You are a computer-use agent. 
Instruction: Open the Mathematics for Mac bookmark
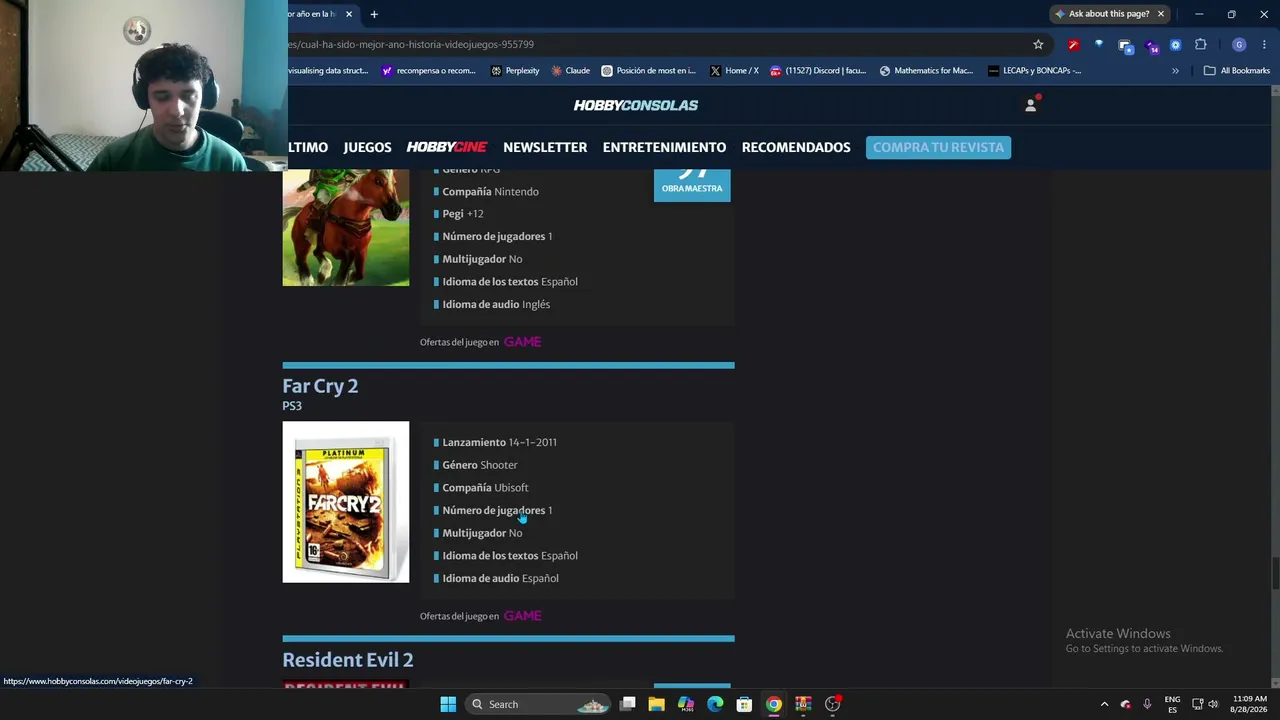coord(926,71)
